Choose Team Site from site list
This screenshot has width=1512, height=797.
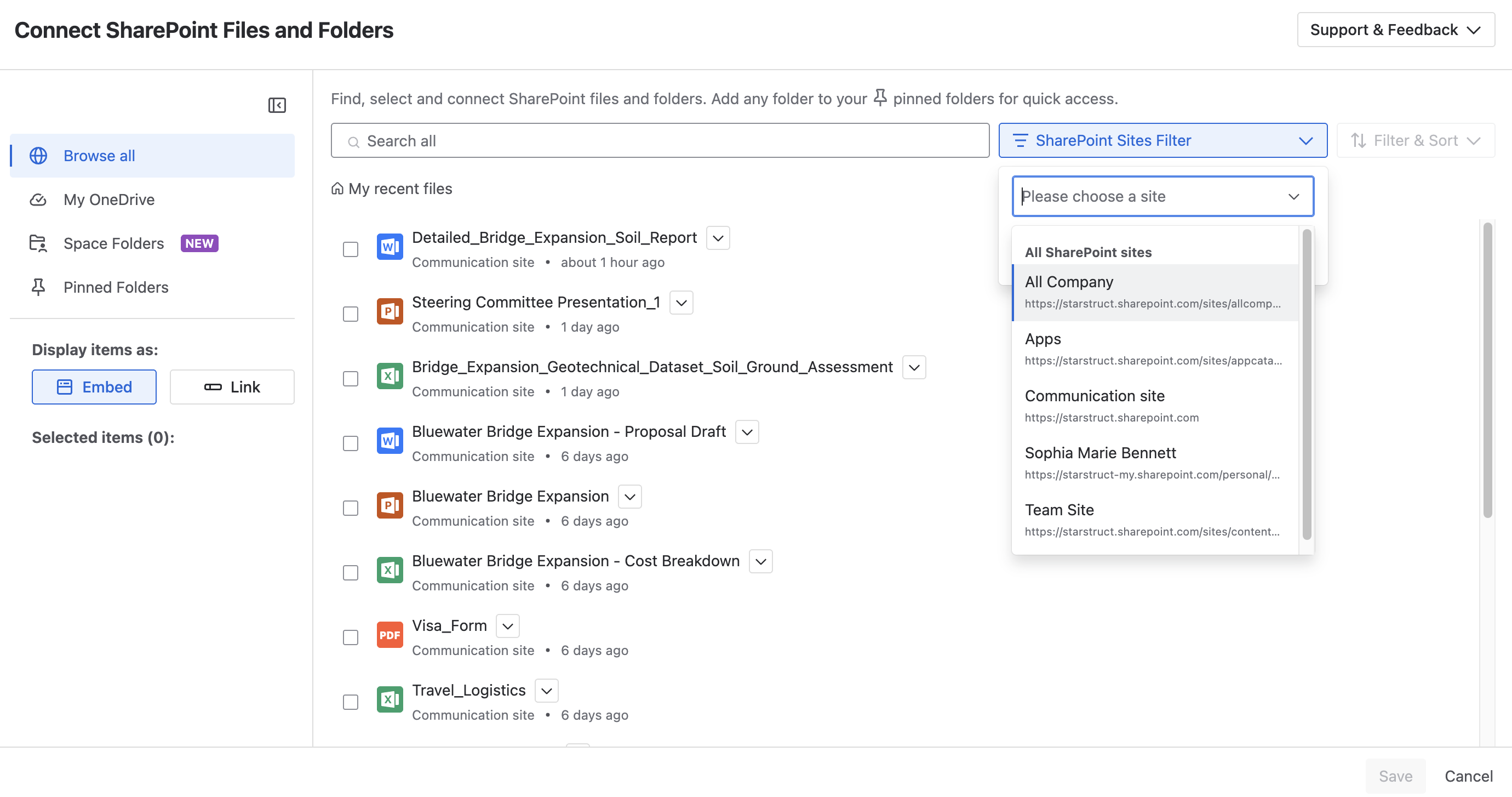[x=1155, y=520]
